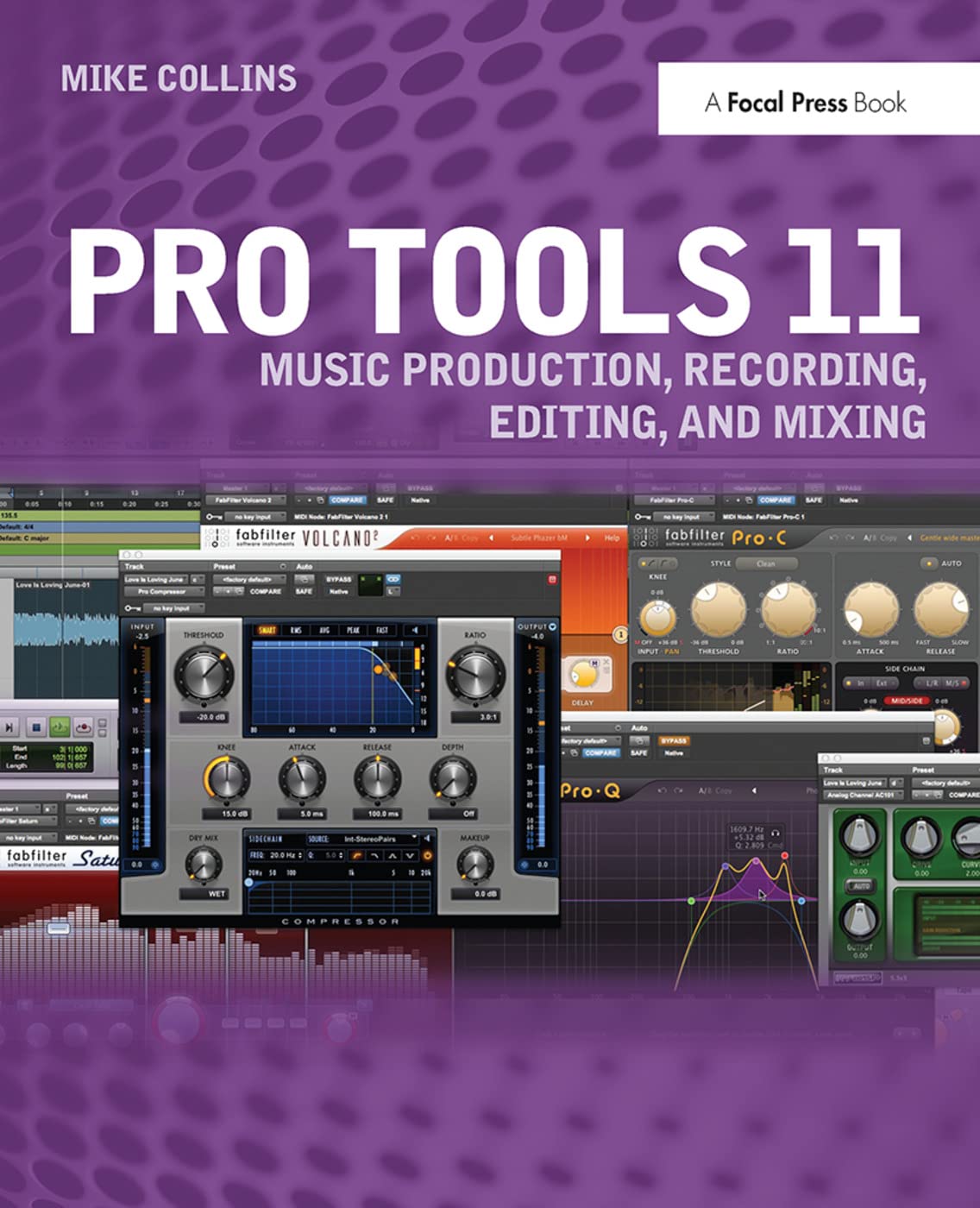Open the factory default preset dropdown in compressor

(x=248, y=579)
